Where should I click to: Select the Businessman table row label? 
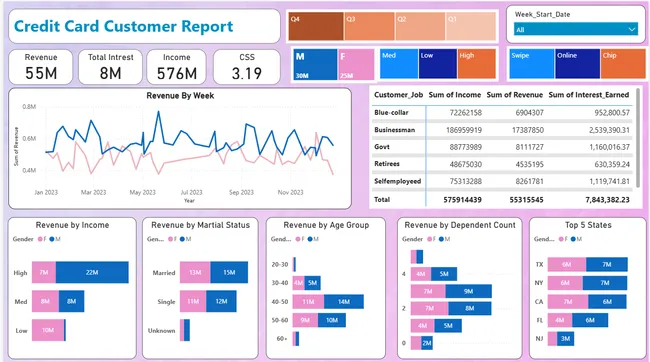(x=395, y=130)
